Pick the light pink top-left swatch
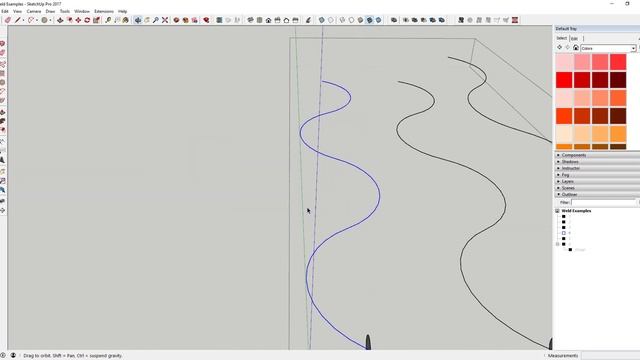 [564, 62]
